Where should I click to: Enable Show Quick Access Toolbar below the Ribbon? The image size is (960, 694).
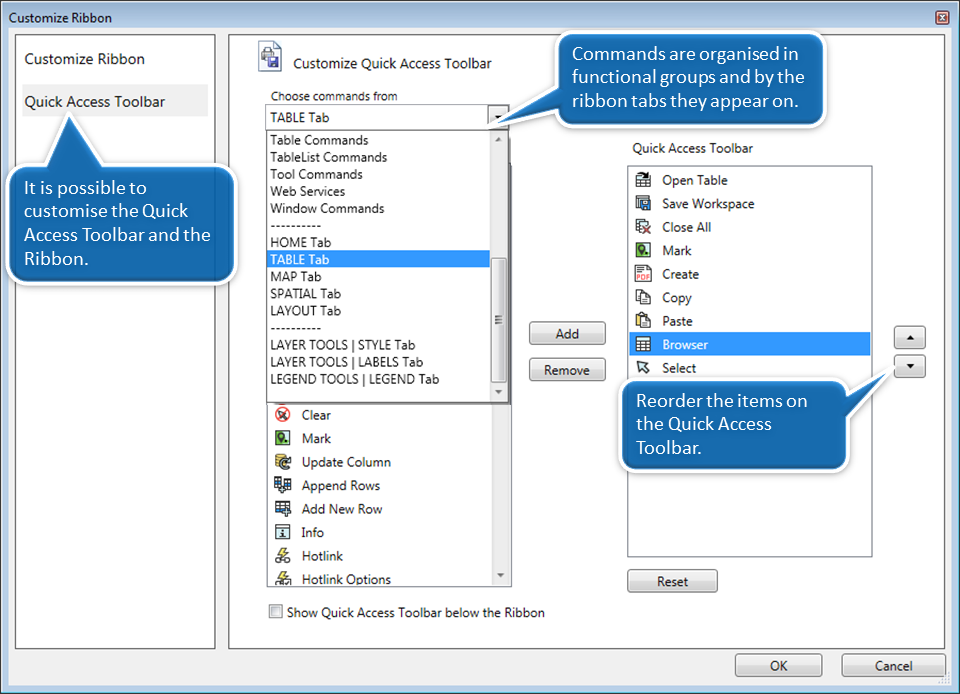click(276, 611)
